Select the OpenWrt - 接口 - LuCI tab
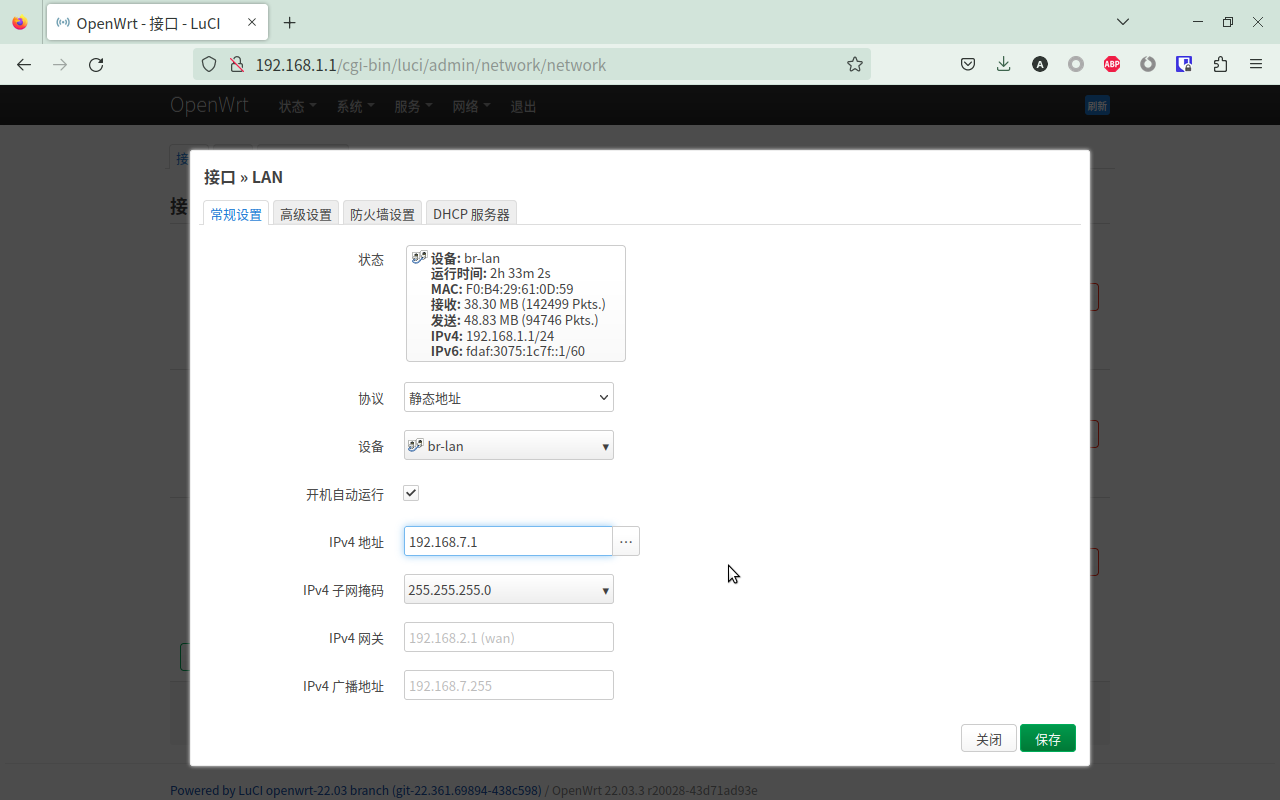 point(155,22)
